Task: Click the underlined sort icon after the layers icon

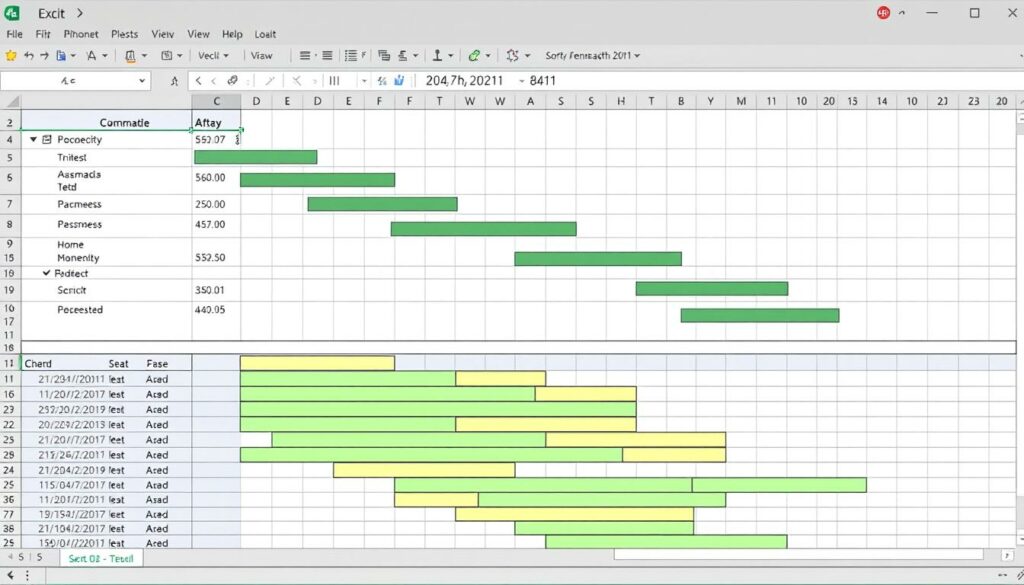Action: click(403, 55)
